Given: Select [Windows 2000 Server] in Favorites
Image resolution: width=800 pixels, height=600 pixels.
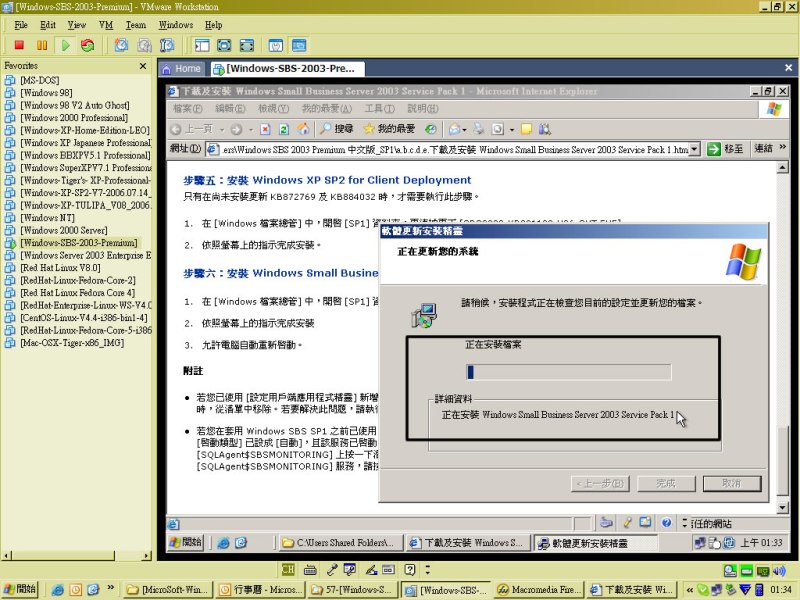Looking at the screenshot, I should coord(63,230).
